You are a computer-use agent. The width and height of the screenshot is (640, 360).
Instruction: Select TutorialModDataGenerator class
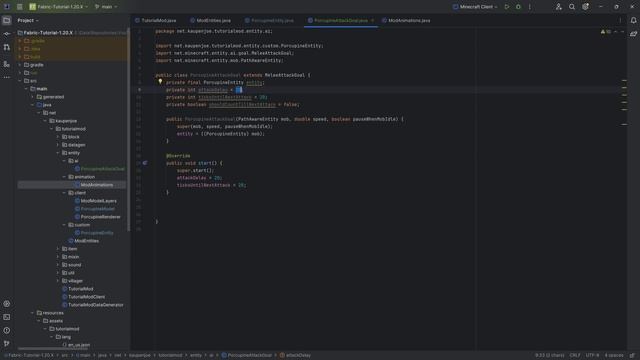(x=96, y=305)
